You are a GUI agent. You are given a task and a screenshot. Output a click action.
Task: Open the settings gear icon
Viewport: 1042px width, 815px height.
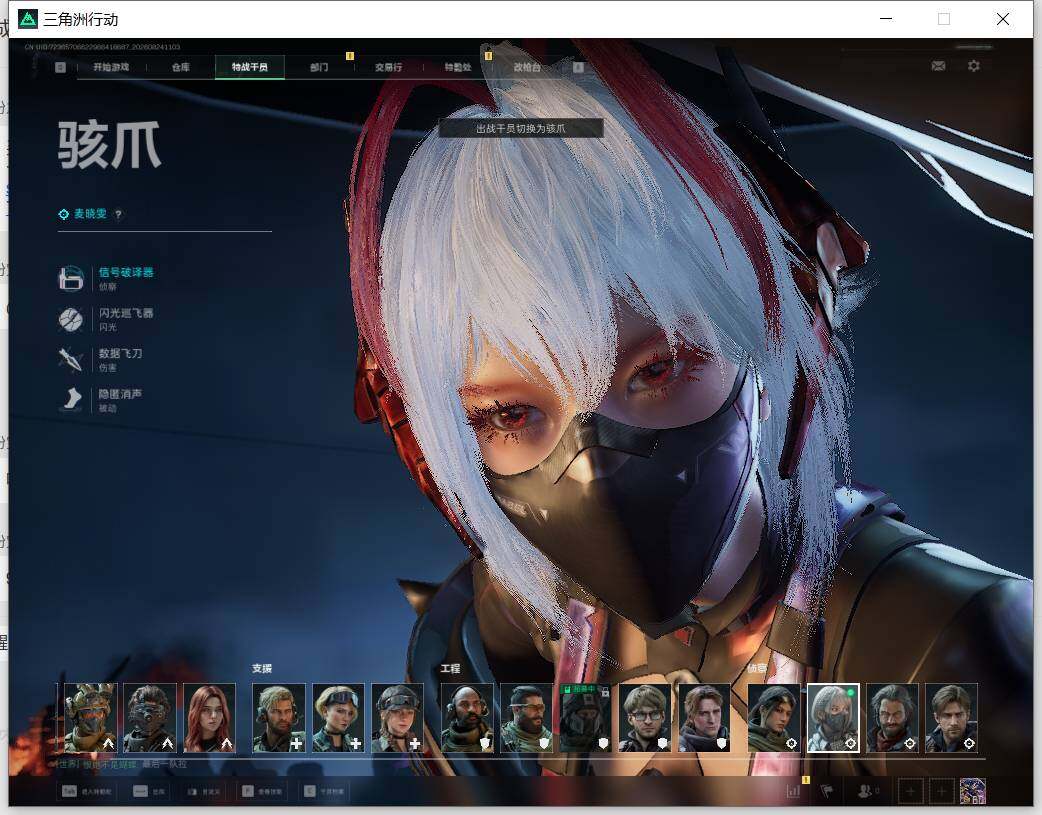974,66
